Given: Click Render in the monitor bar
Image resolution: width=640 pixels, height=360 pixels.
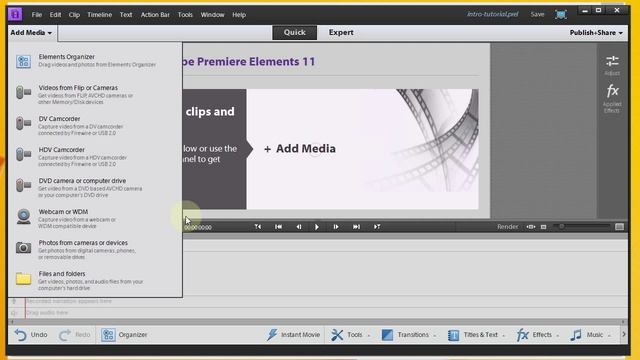Looking at the screenshot, I should point(507,227).
